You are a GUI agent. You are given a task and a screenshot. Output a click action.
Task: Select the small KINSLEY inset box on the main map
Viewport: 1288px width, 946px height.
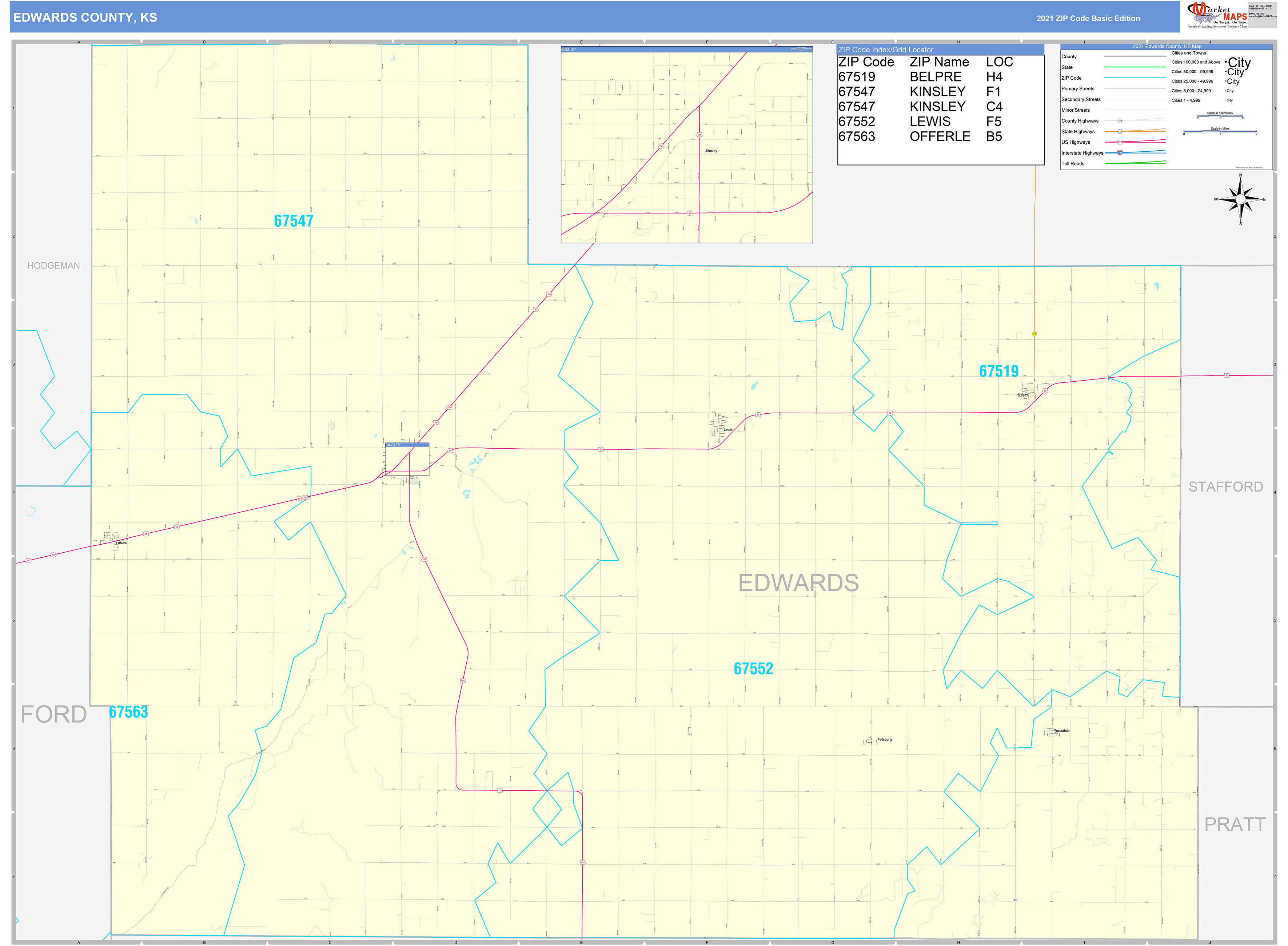(x=407, y=459)
